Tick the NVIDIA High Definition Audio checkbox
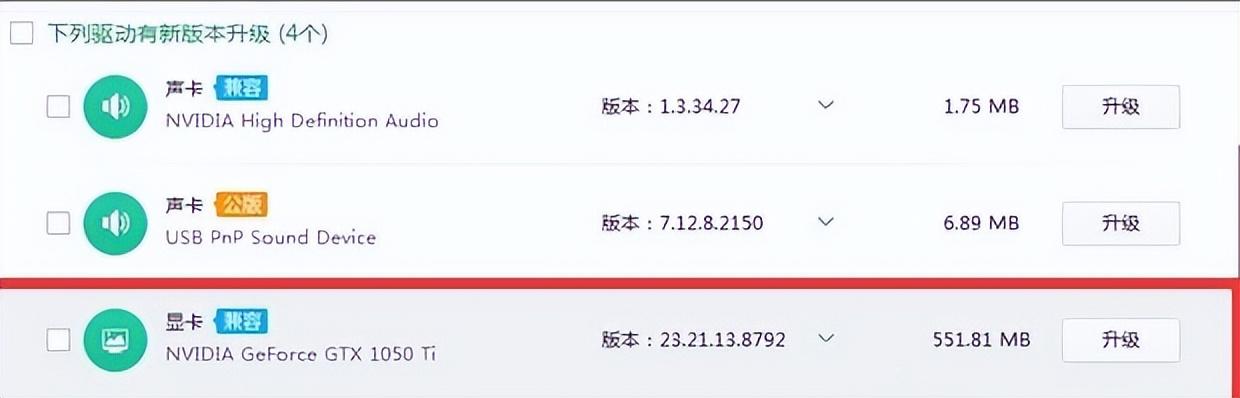The width and height of the screenshot is (1240, 398). [59, 107]
